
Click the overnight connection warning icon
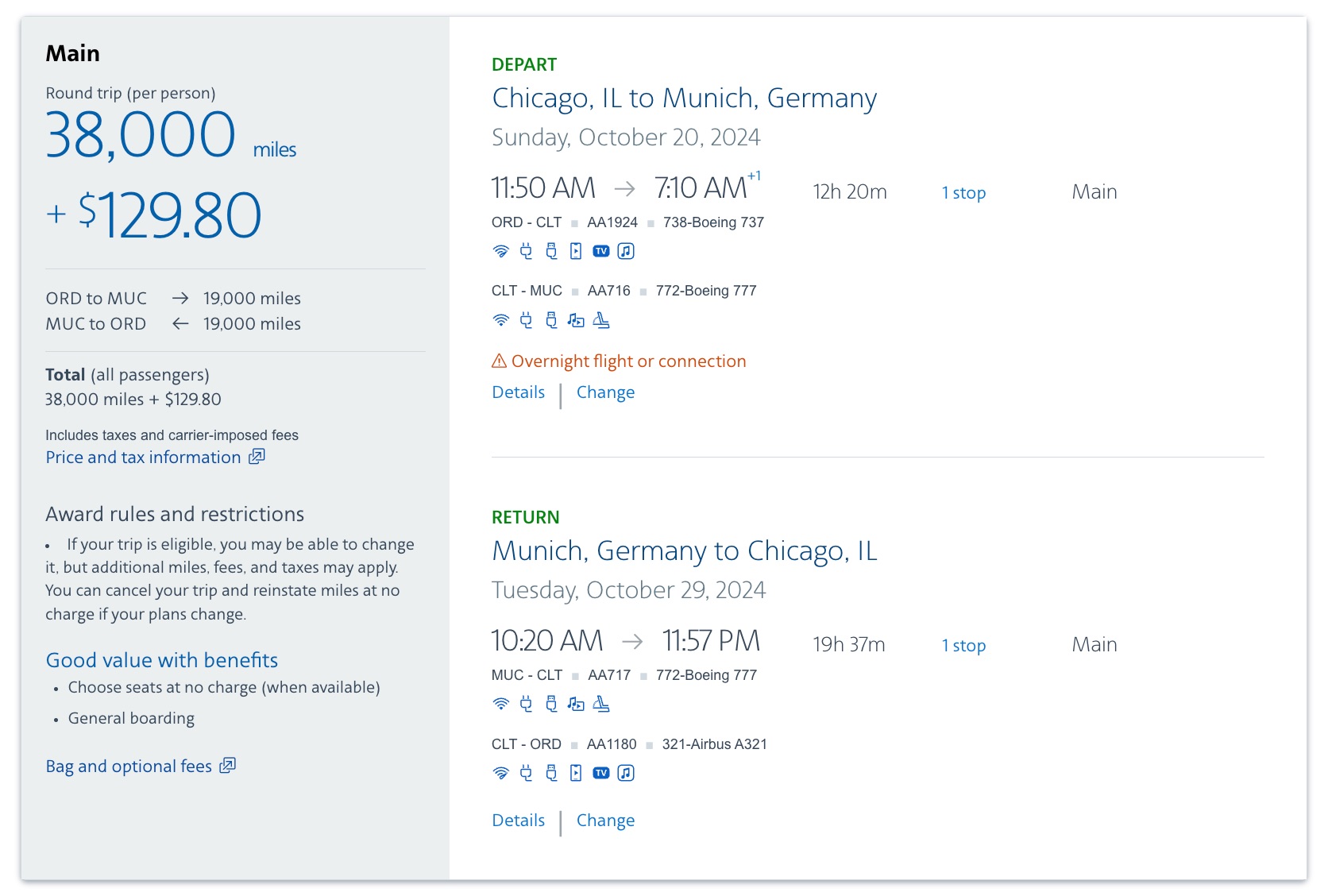tap(497, 361)
